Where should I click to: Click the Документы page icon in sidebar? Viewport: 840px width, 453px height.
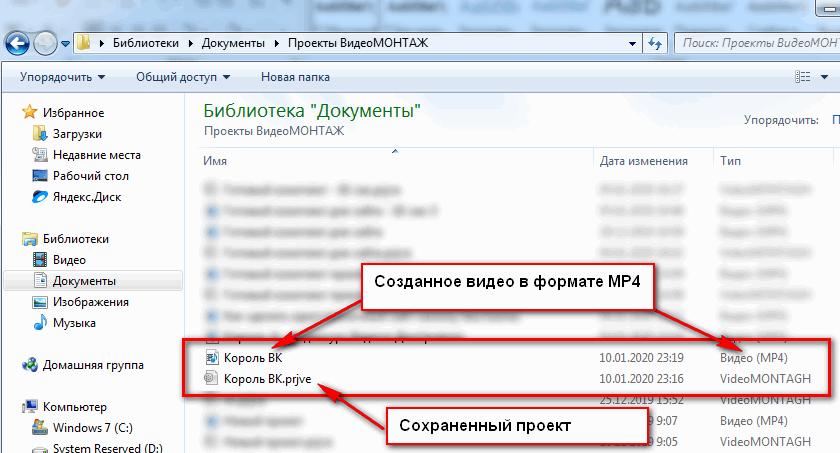click(40, 280)
